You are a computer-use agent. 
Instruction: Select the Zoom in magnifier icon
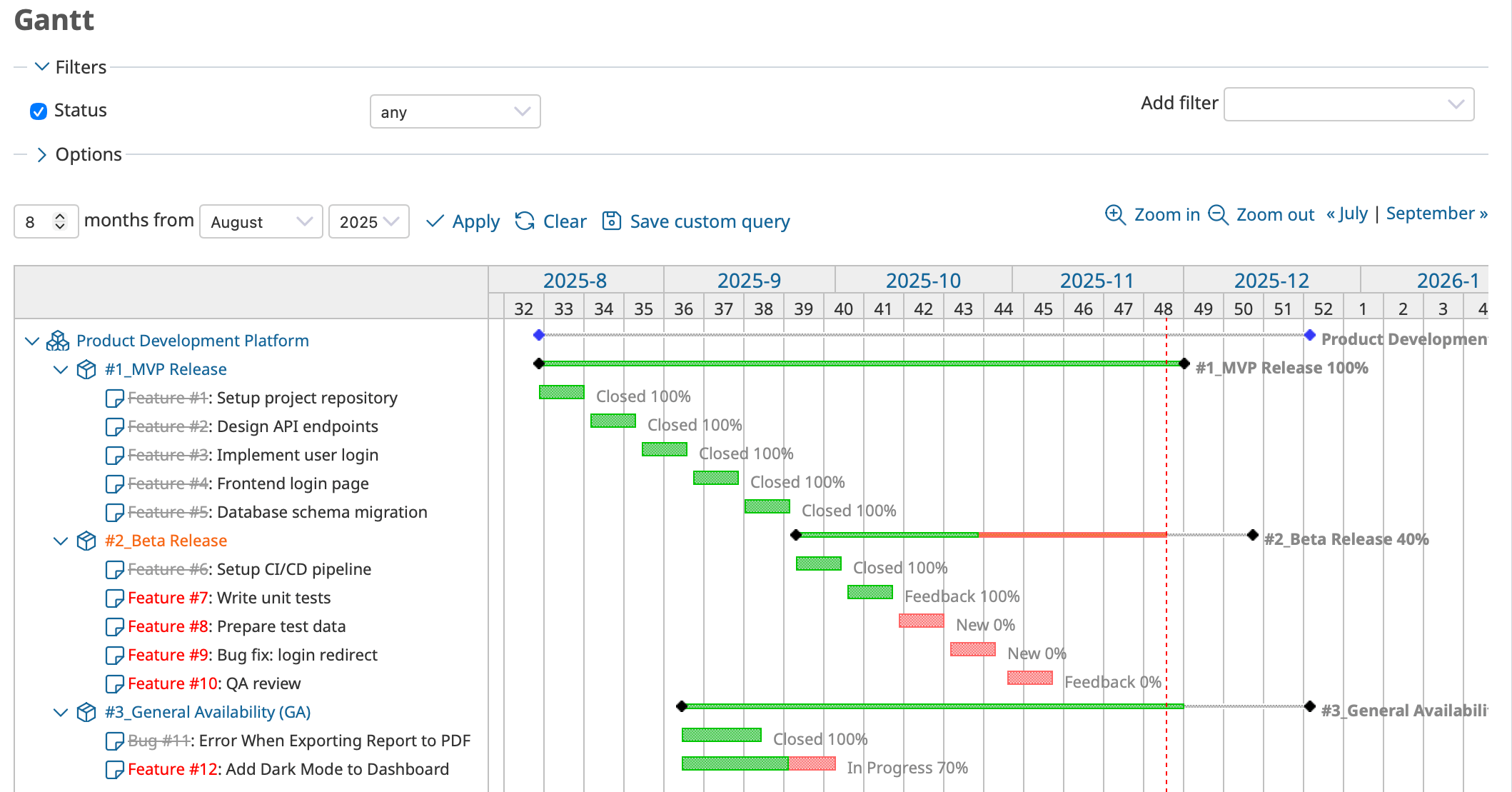click(x=1114, y=214)
